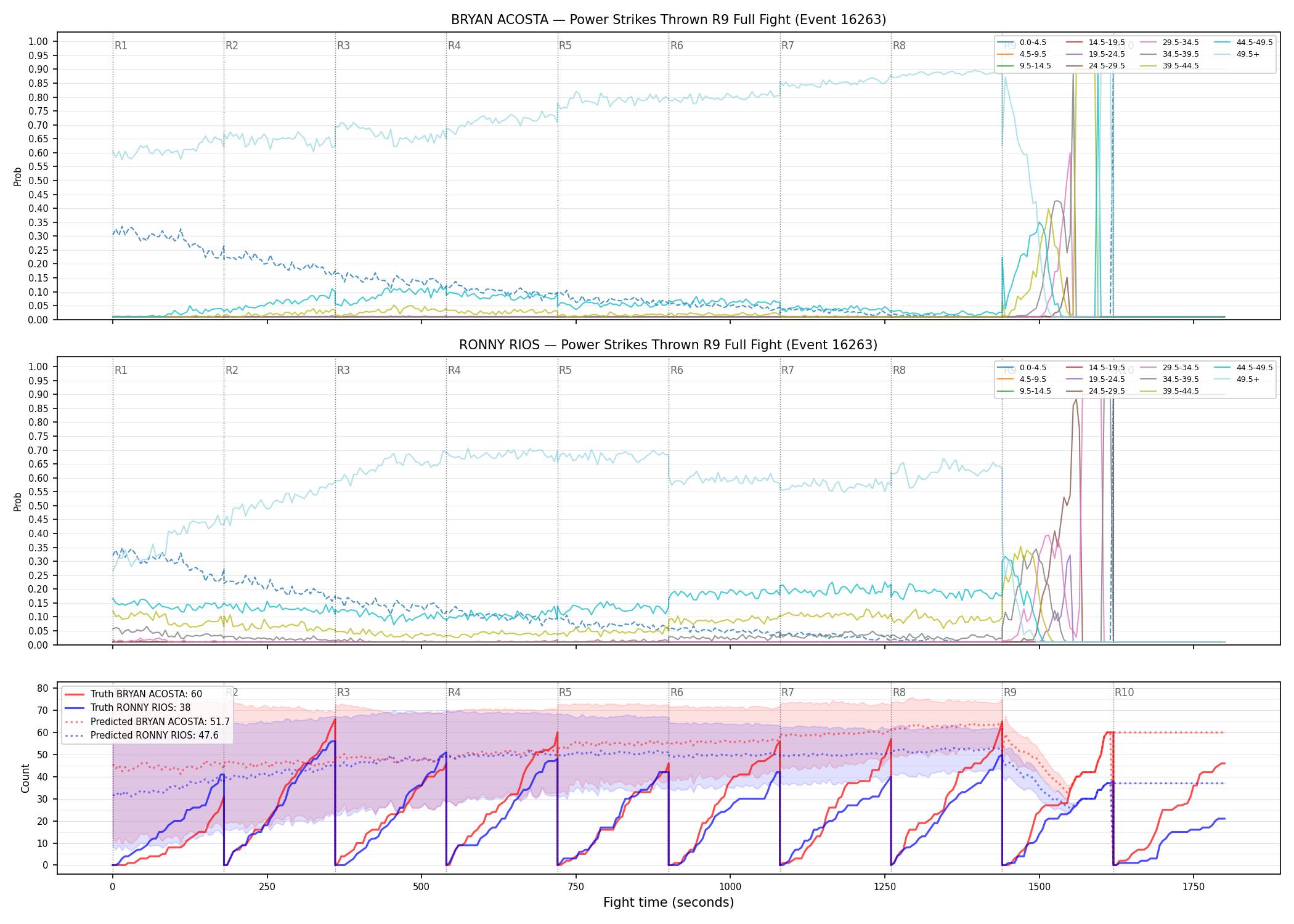Click the Fight time (seconds) axis label
1294x924 pixels.
coord(669,903)
